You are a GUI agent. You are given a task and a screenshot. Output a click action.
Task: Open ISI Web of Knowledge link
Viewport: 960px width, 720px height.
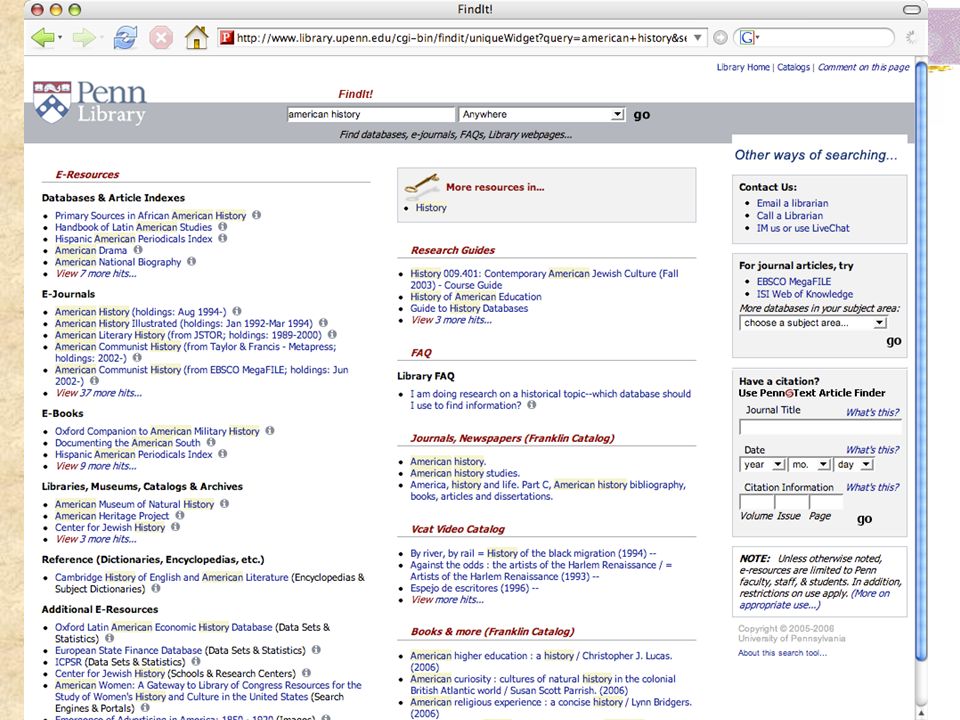click(804, 294)
